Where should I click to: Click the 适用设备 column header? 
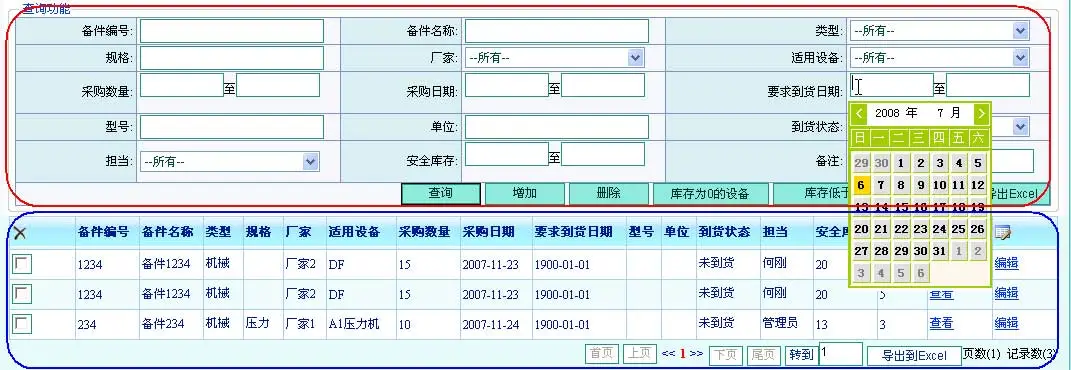[354, 232]
